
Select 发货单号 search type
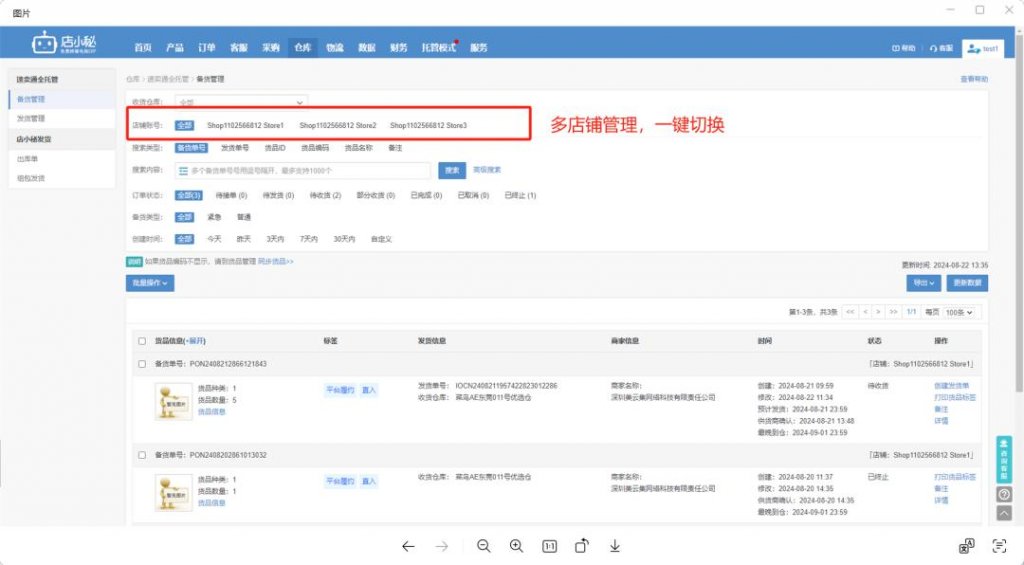[235, 148]
